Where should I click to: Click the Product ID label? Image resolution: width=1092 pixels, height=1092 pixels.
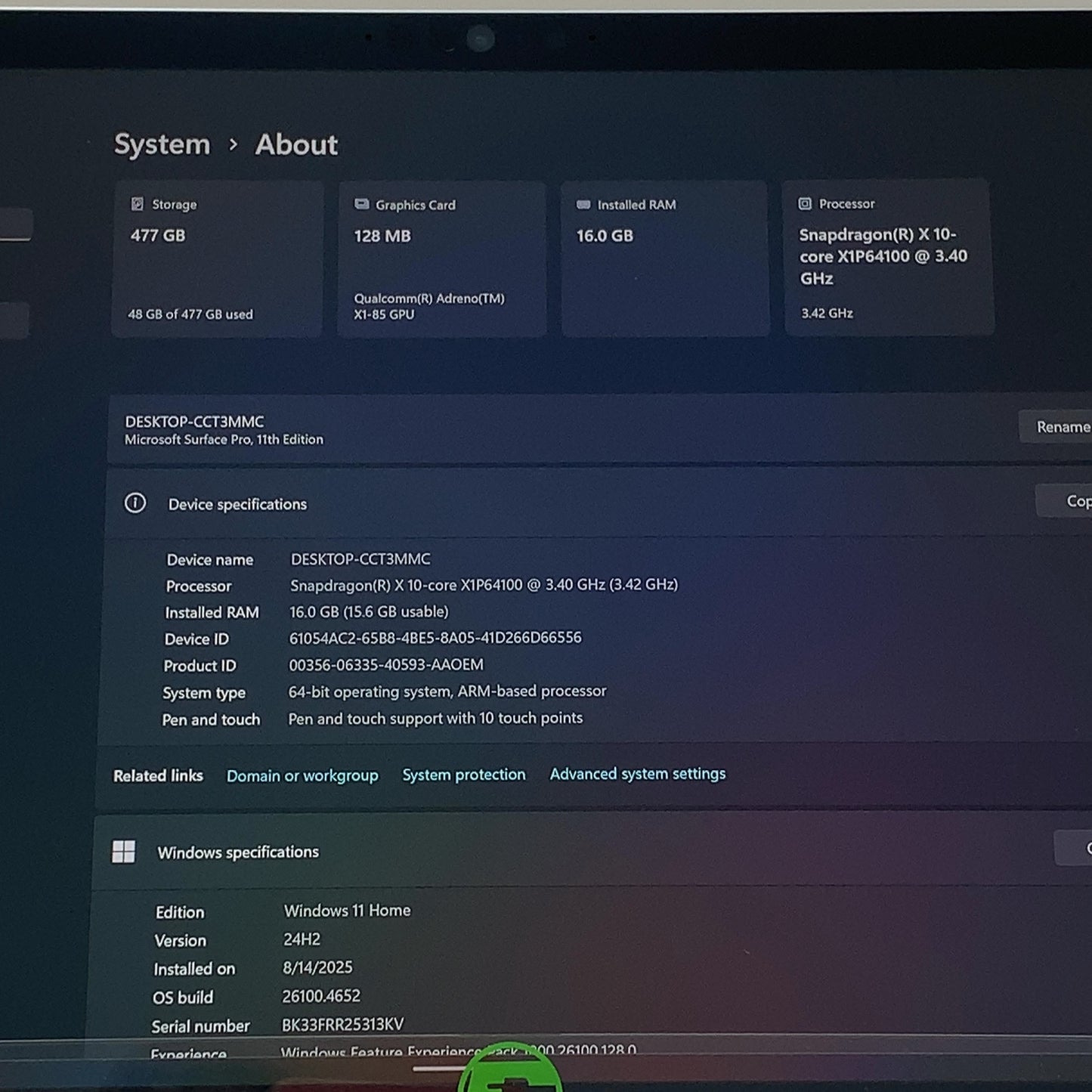pos(200,666)
